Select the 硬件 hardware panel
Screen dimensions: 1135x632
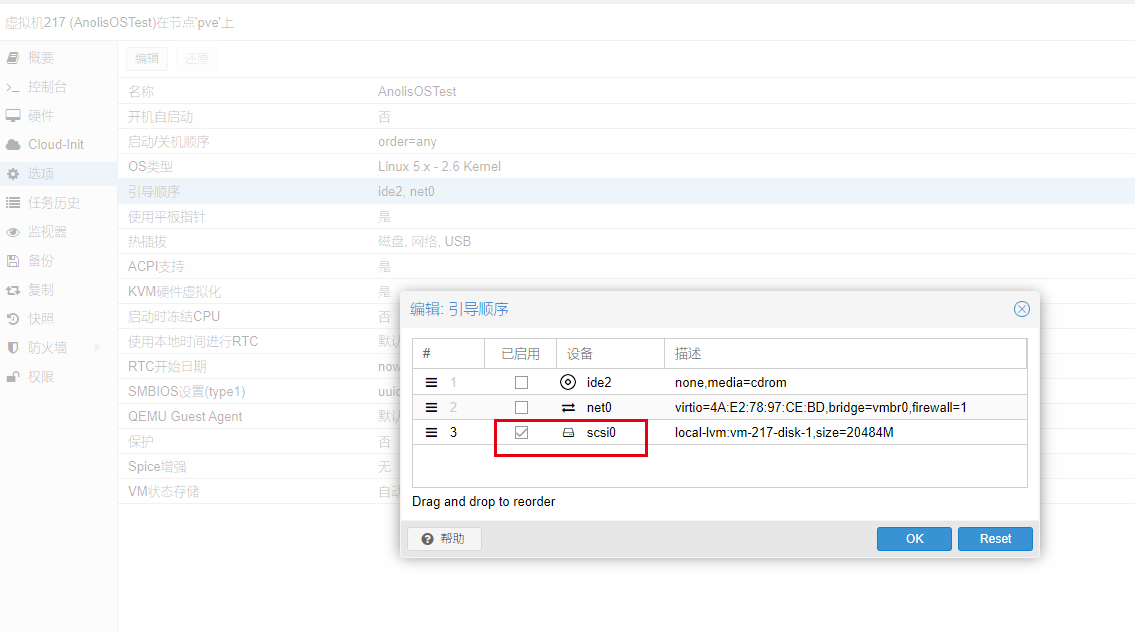(x=43, y=115)
